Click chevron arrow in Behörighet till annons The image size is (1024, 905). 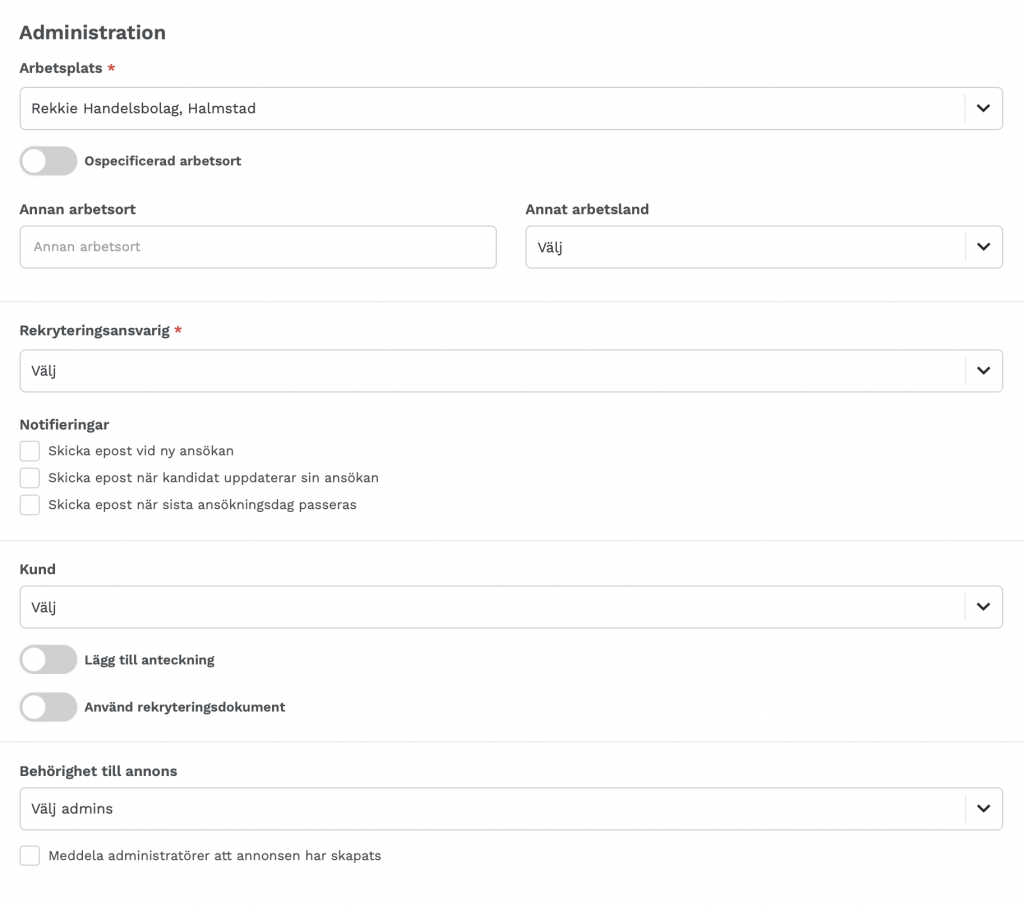tap(983, 808)
